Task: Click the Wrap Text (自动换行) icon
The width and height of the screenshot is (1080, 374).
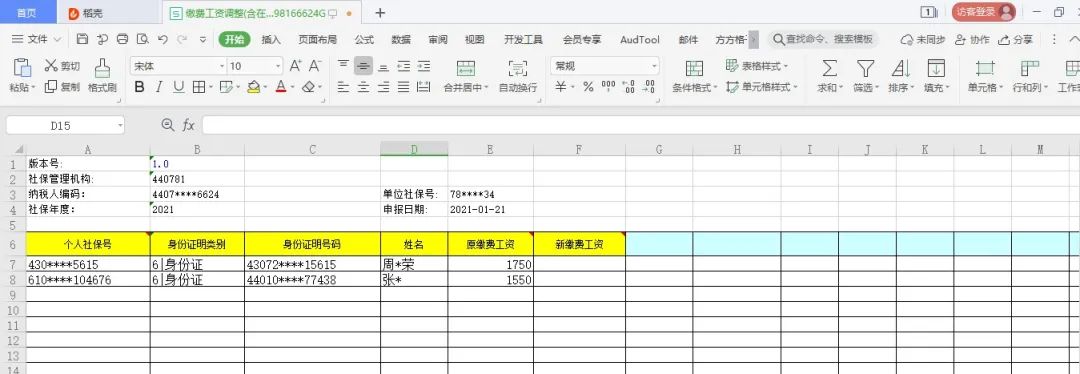Action: click(517, 67)
